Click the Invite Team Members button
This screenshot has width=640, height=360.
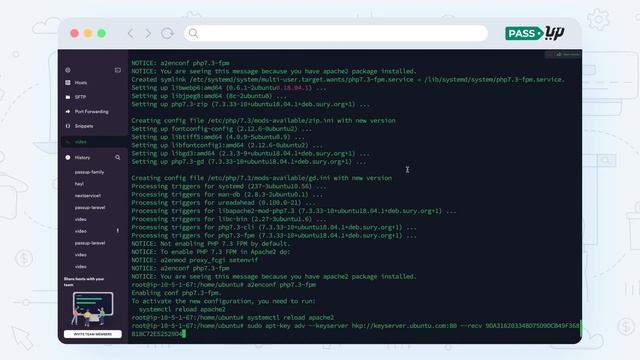93,334
